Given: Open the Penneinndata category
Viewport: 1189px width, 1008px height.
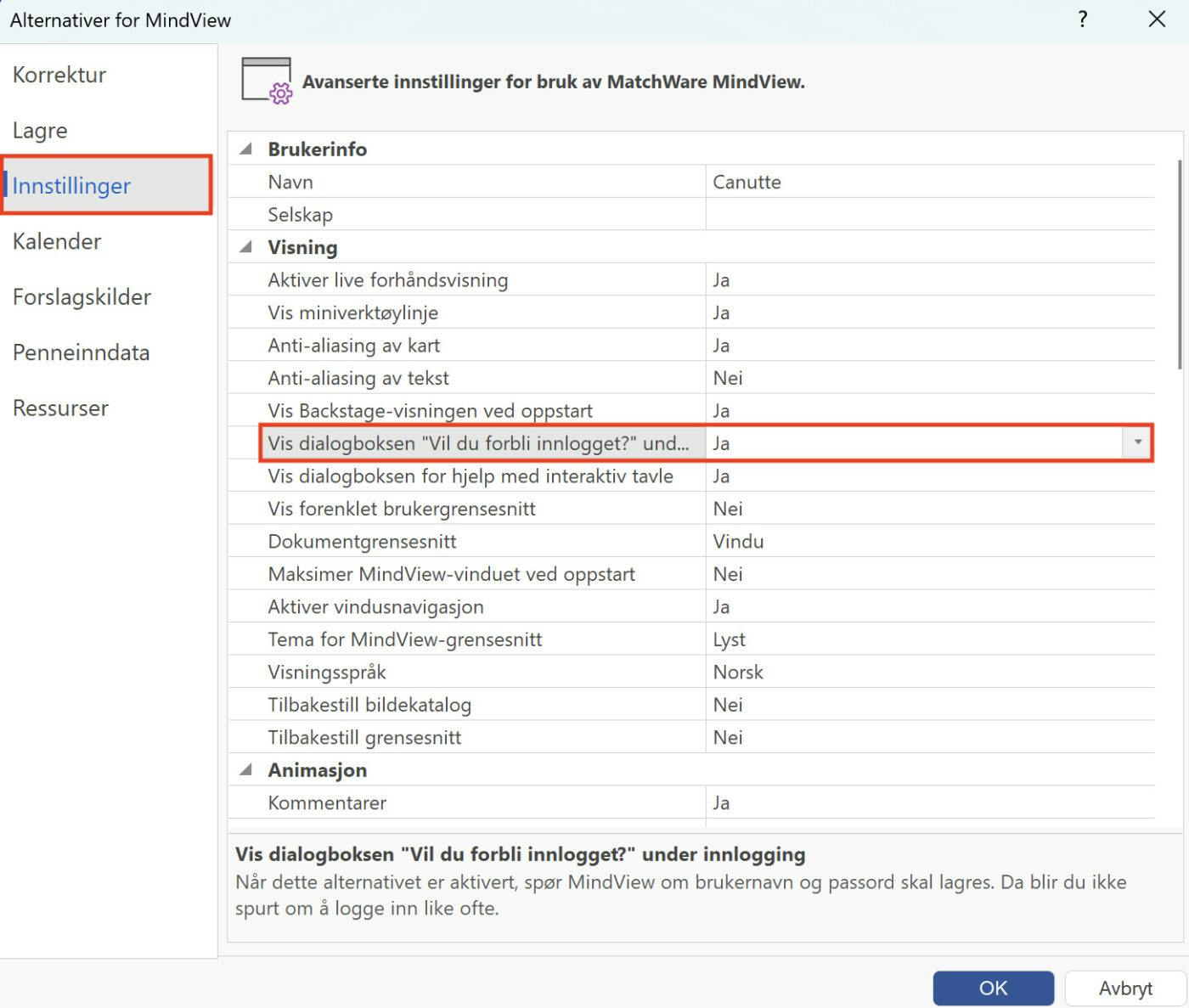Looking at the screenshot, I should [81, 352].
